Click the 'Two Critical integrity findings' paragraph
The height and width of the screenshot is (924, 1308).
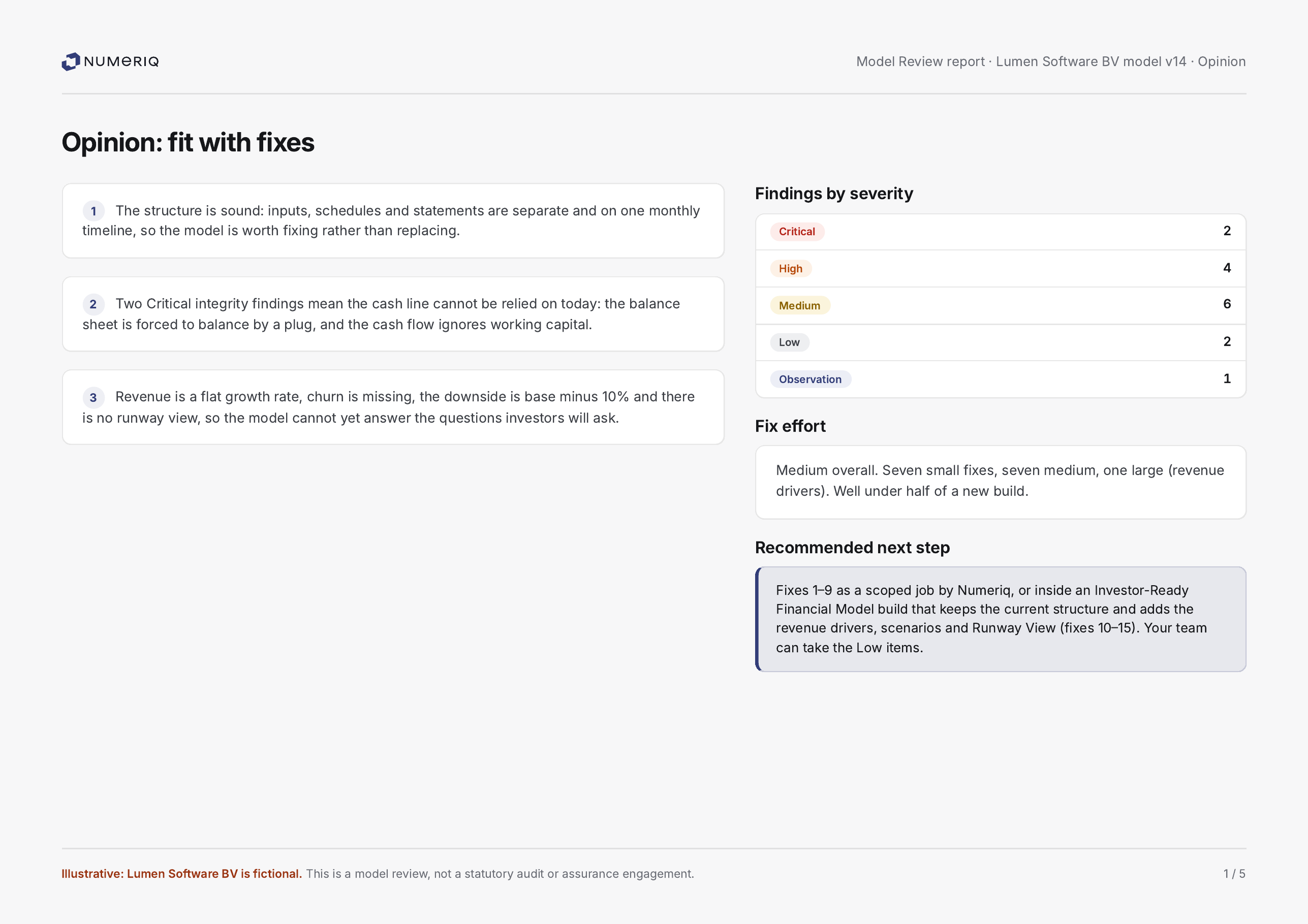(x=382, y=314)
